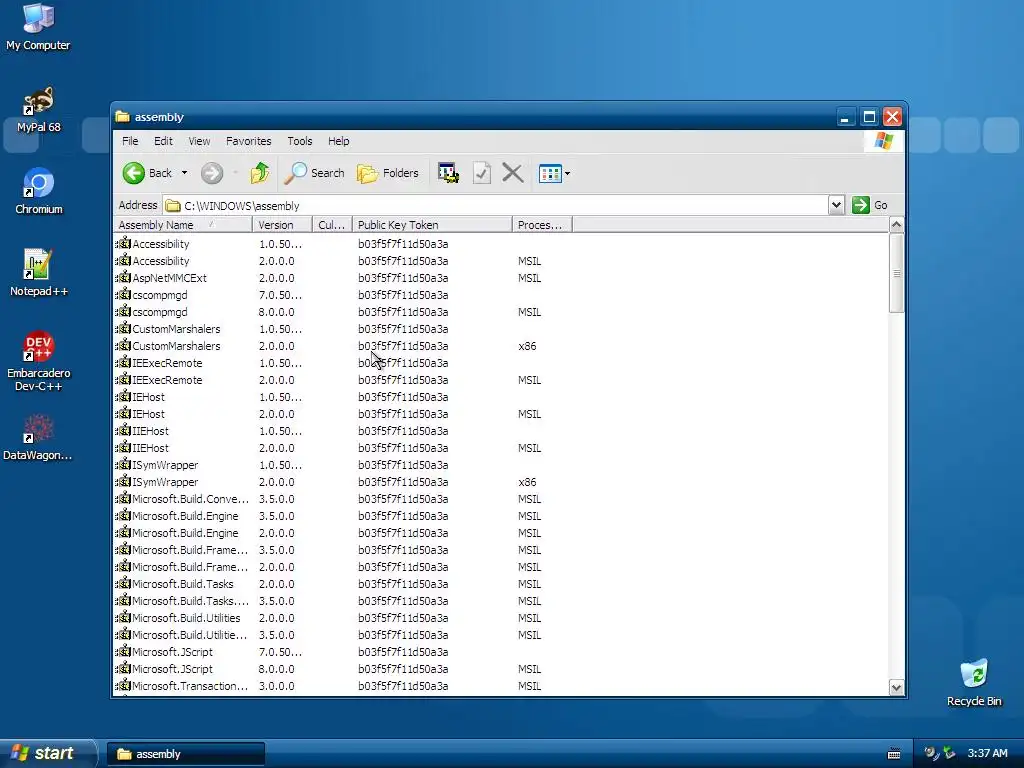This screenshot has height=768, width=1024.
Task: Click cscompmgd 7.0.50... name text
Action: coord(159,295)
